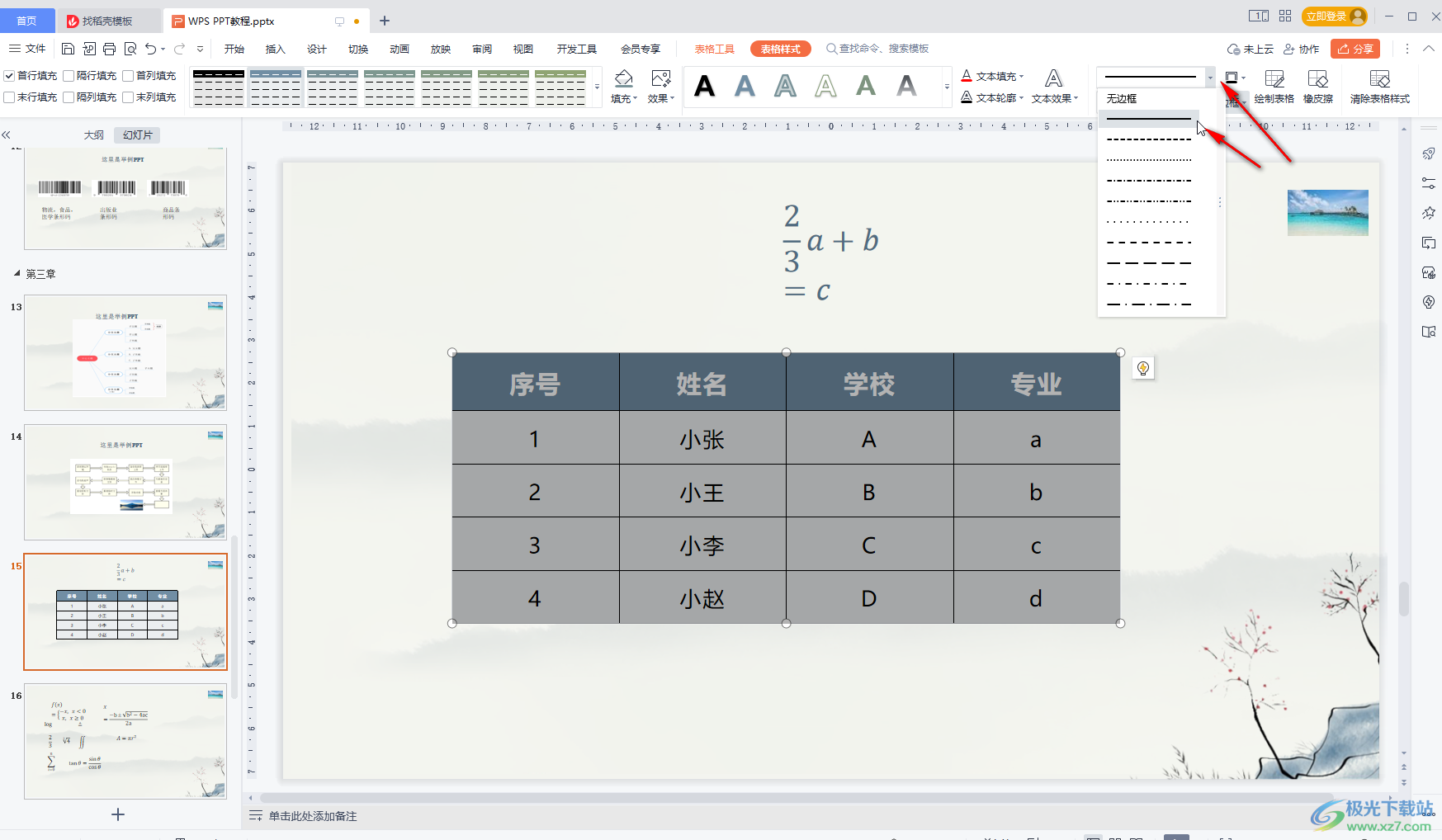This screenshot has width=1442, height=840.
Task: Click the 分享 share button
Action: pyautogui.click(x=1355, y=49)
